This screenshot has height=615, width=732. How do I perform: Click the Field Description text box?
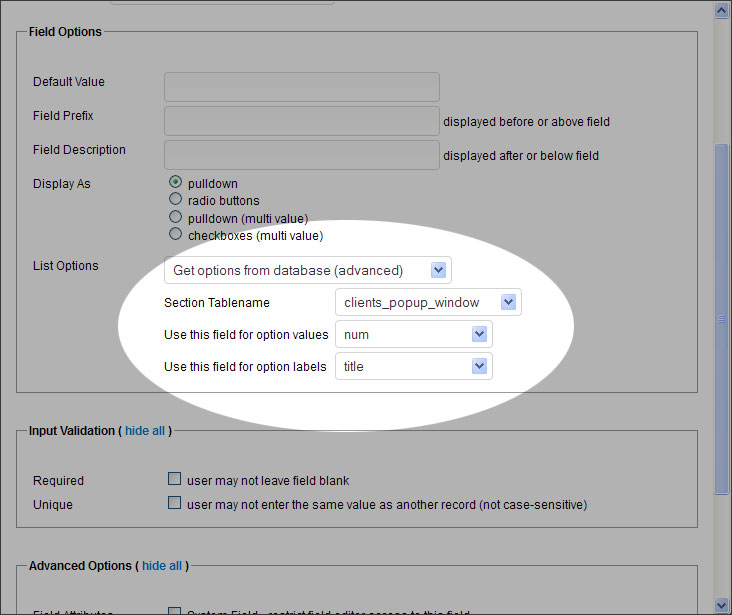pos(301,155)
